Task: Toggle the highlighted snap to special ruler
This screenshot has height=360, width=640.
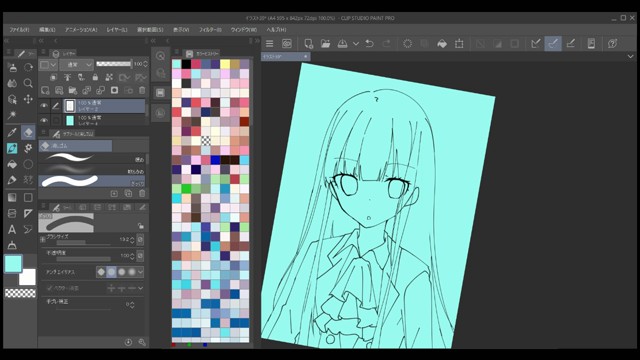Action: click(553, 44)
